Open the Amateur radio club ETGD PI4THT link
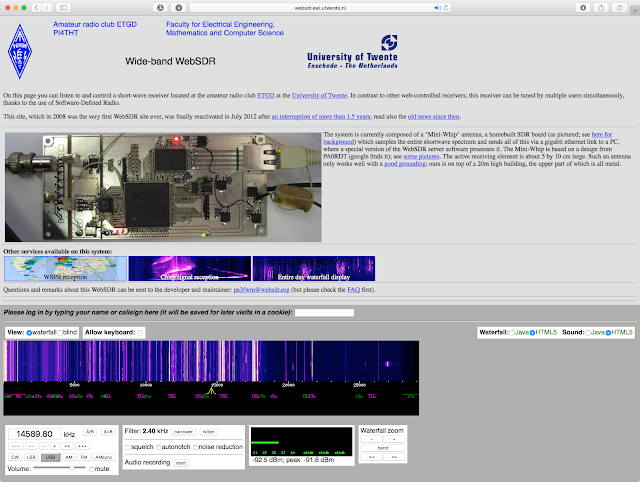 coord(95,29)
